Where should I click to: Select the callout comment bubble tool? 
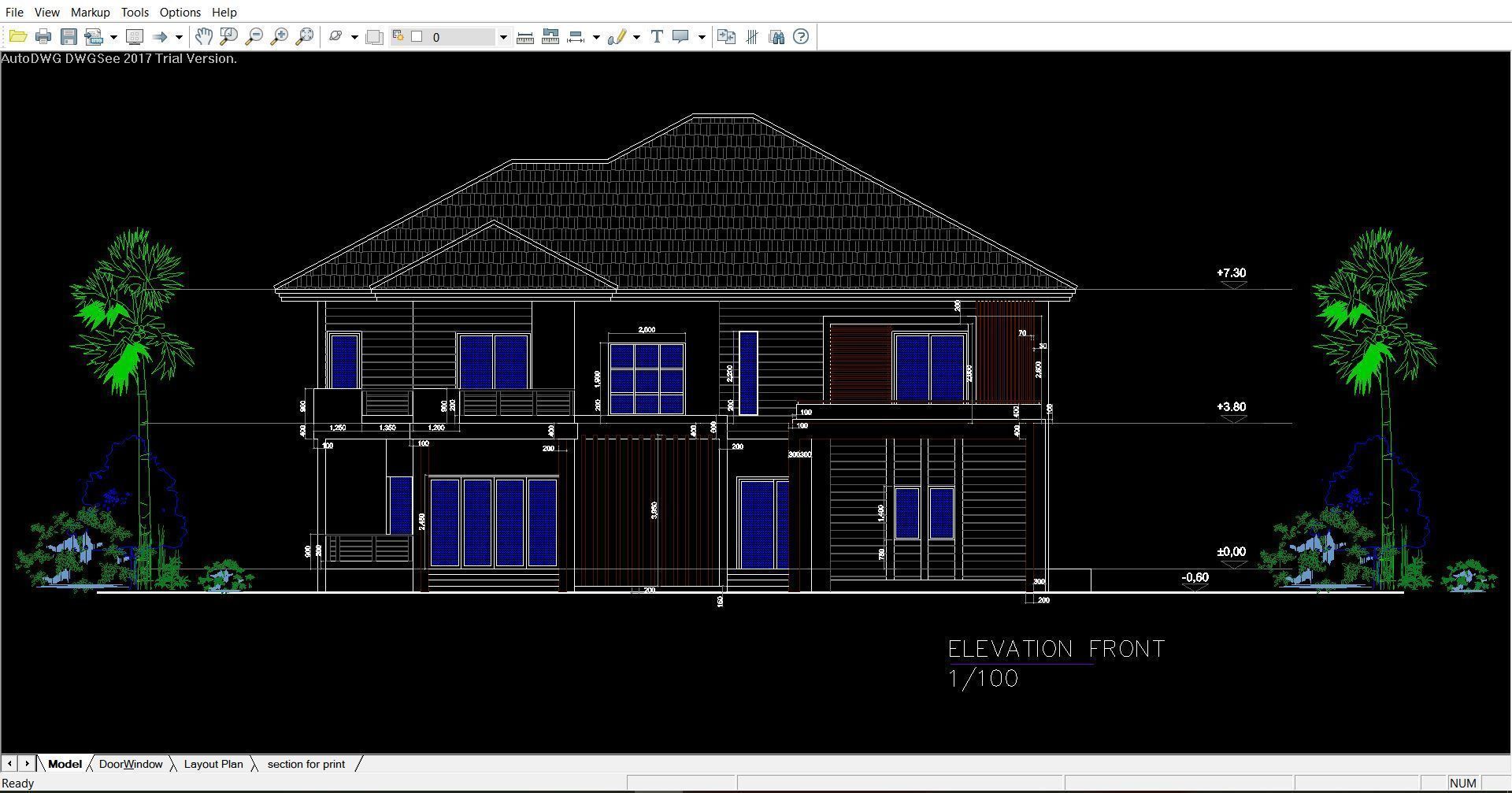point(681,36)
